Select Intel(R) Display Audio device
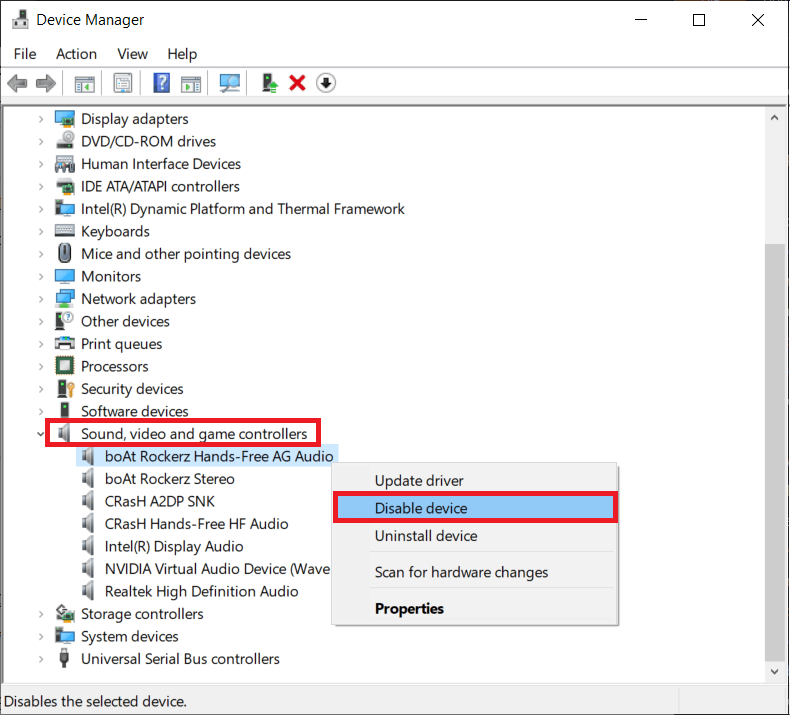The image size is (790, 715). 174,546
